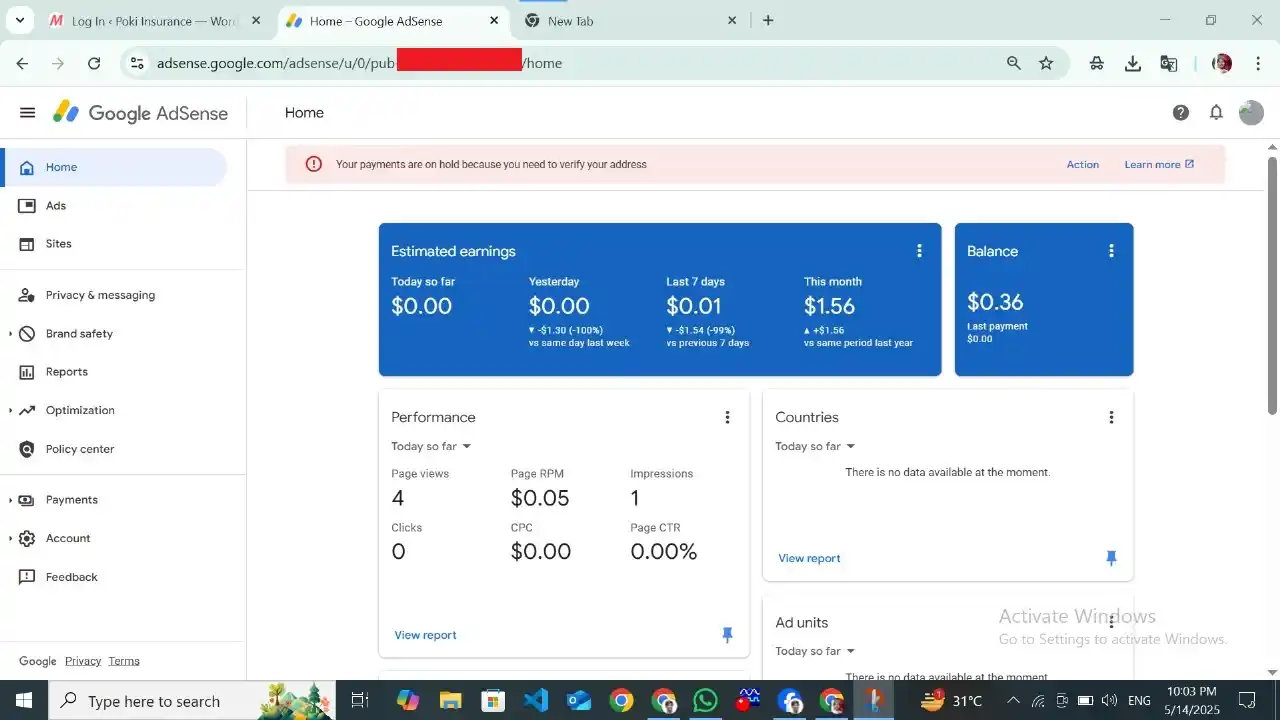Open the AdSense hamburger main menu
Screen dimensions: 1280x720
[x=27, y=113]
